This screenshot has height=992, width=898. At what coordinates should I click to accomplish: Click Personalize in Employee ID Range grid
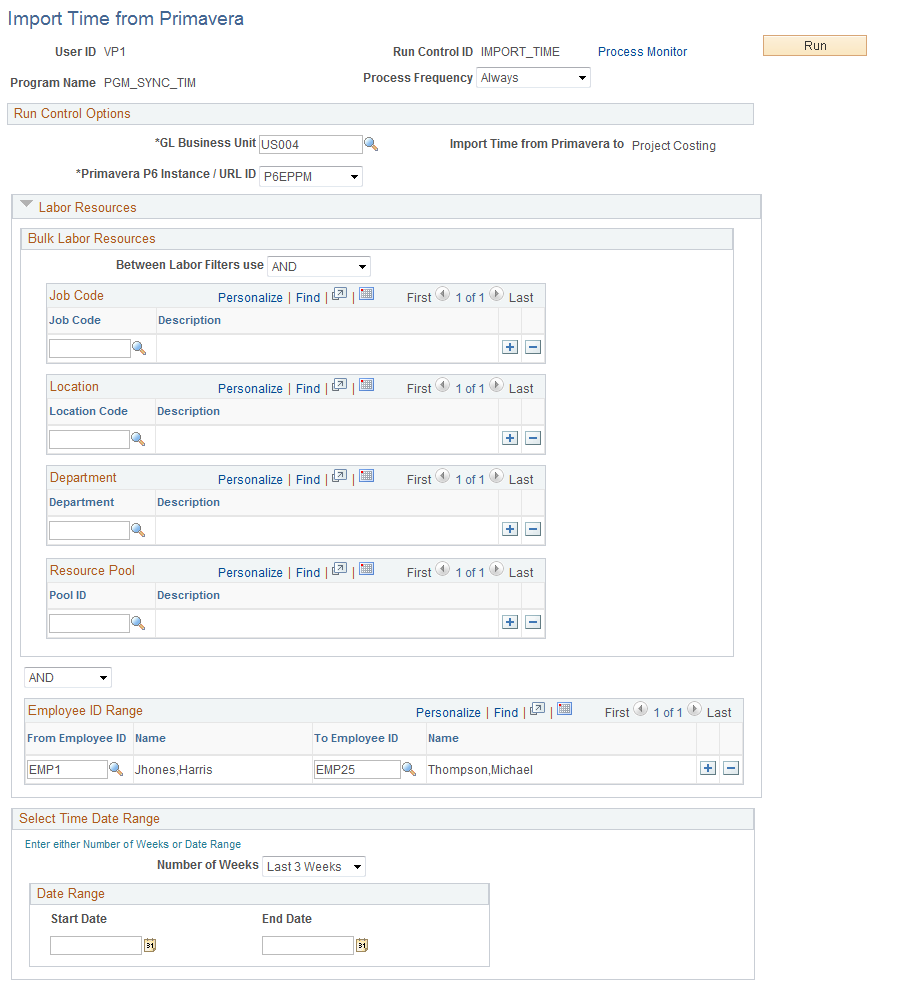(x=449, y=712)
